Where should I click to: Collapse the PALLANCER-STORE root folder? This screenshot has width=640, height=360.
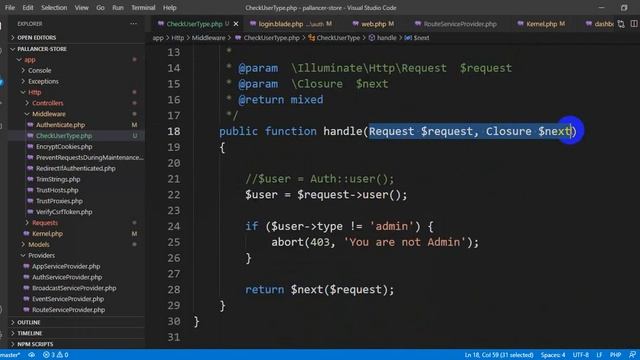[76, 49]
